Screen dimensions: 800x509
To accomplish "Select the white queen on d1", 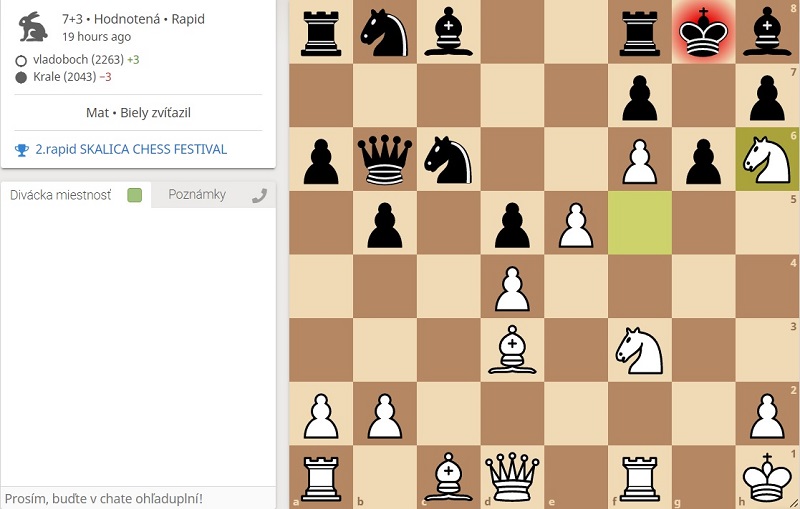I will pyautogui.click(x=513, y=478).
